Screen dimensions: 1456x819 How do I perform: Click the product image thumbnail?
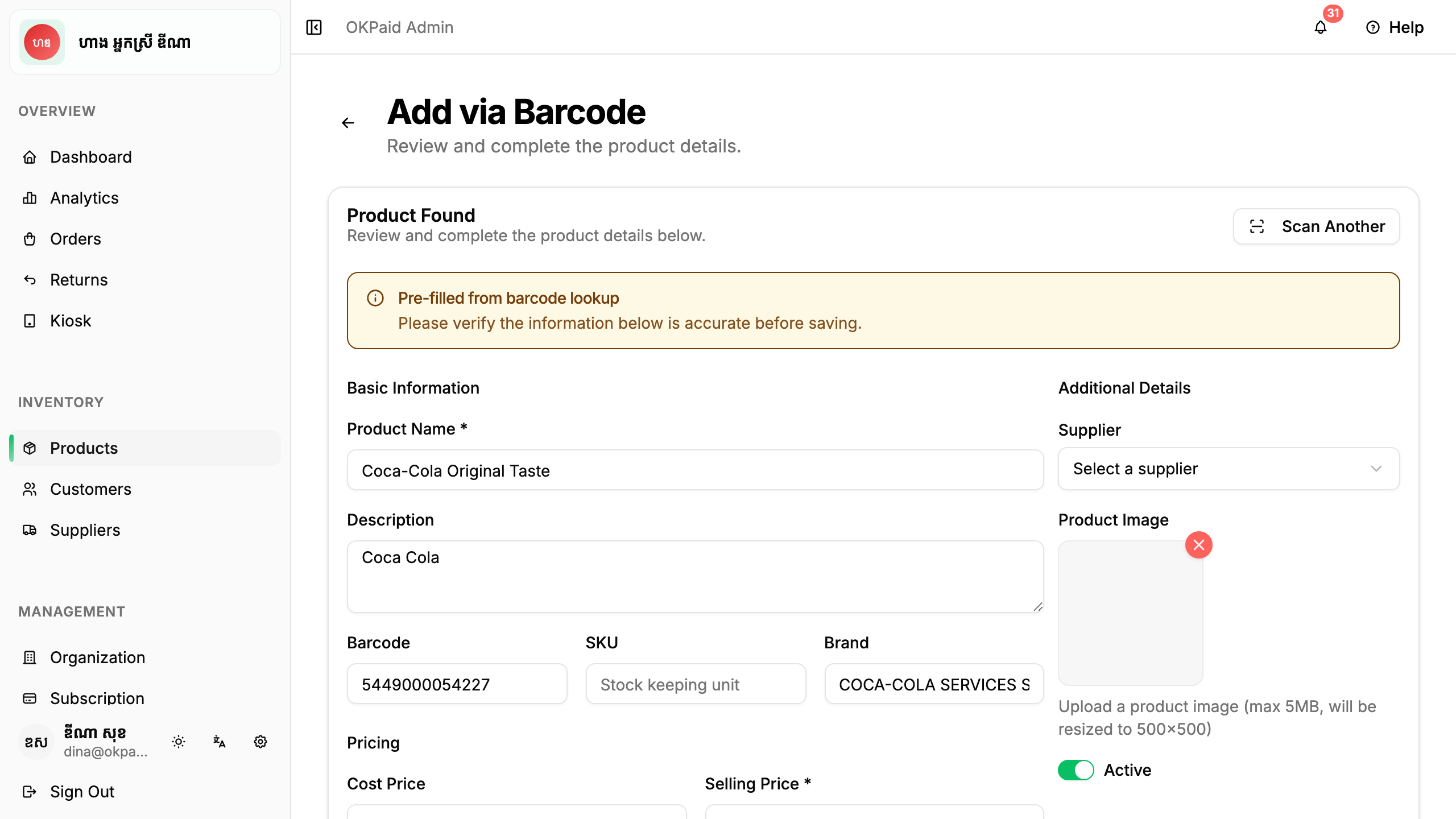click(1130, 613)
